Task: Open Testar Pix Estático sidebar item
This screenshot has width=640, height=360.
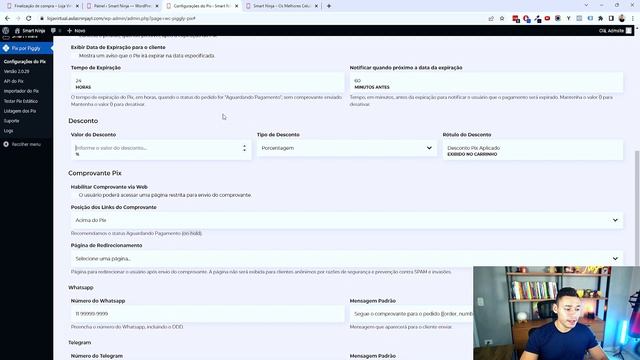Action: pyautogui.click(x=21, y=101)
